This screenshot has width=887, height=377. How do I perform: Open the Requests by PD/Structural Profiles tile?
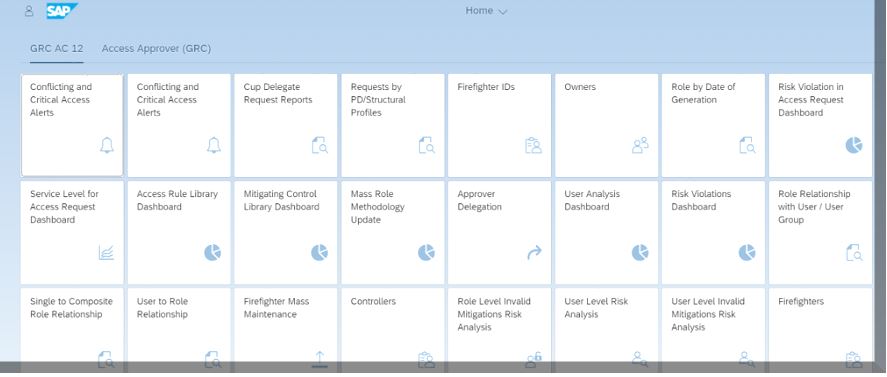(x=393, y=125)
